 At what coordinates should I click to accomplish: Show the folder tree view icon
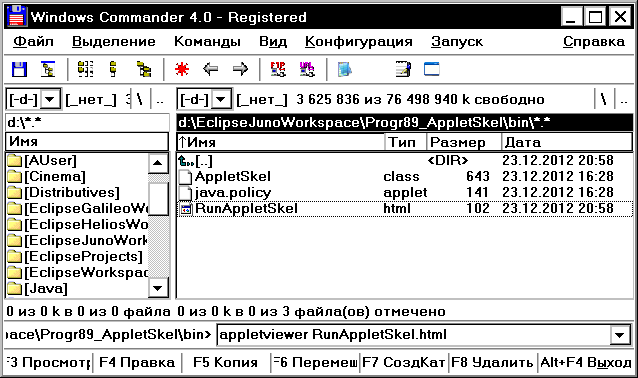[x=143, y=70]
